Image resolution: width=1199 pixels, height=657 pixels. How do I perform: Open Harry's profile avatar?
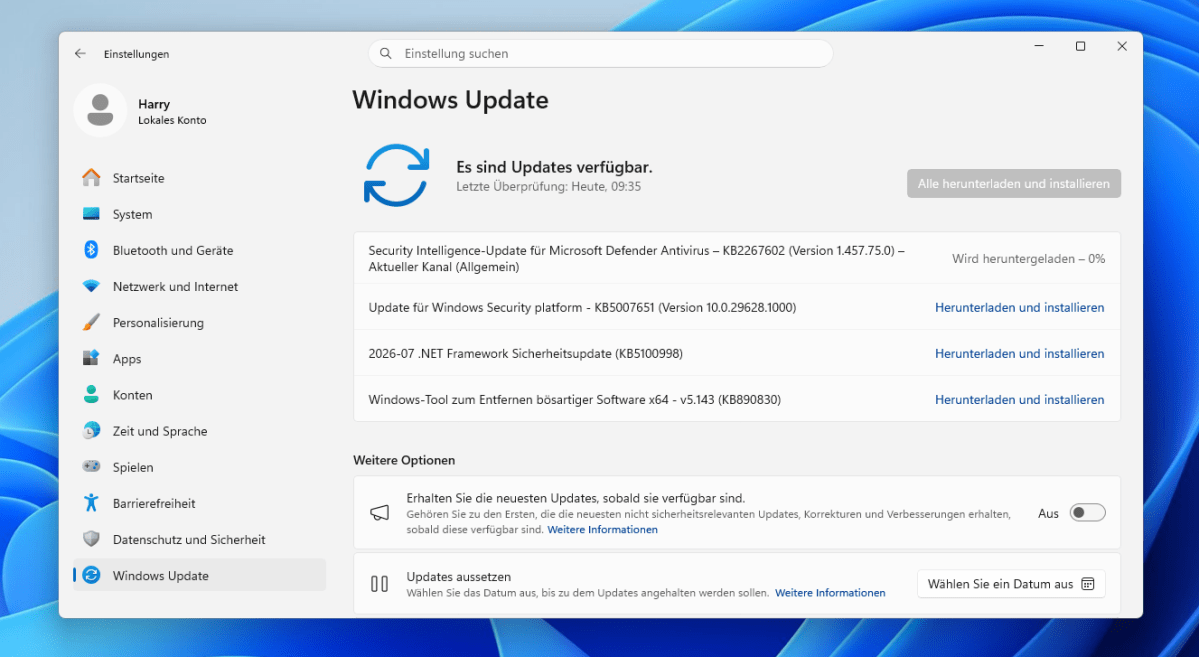coord(100,111)
